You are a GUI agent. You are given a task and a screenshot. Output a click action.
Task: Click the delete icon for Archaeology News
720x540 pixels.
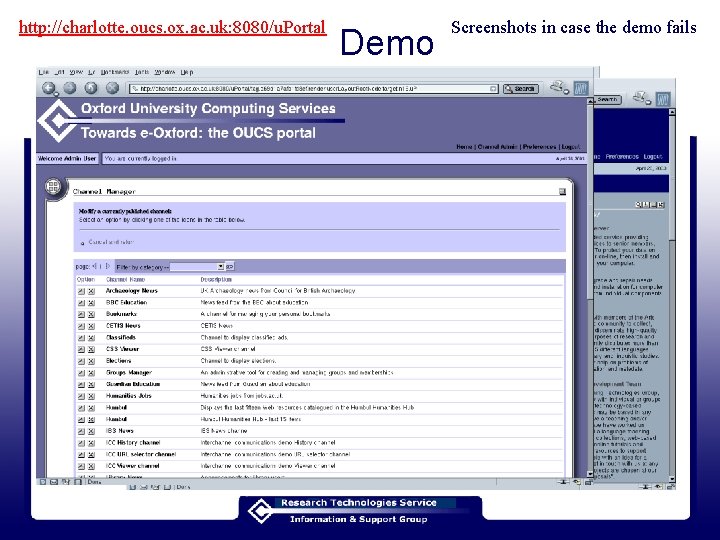click(x=91, y=291)
